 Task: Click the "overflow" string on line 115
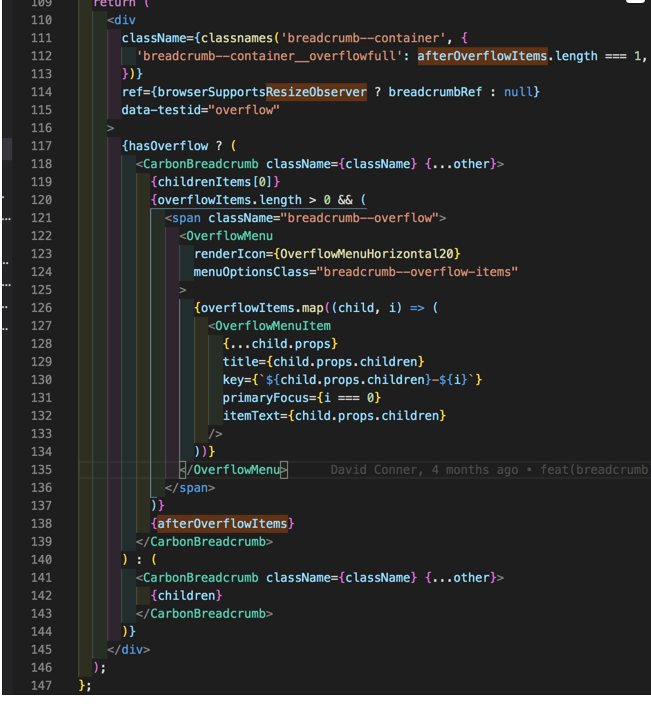coord(244,110)
